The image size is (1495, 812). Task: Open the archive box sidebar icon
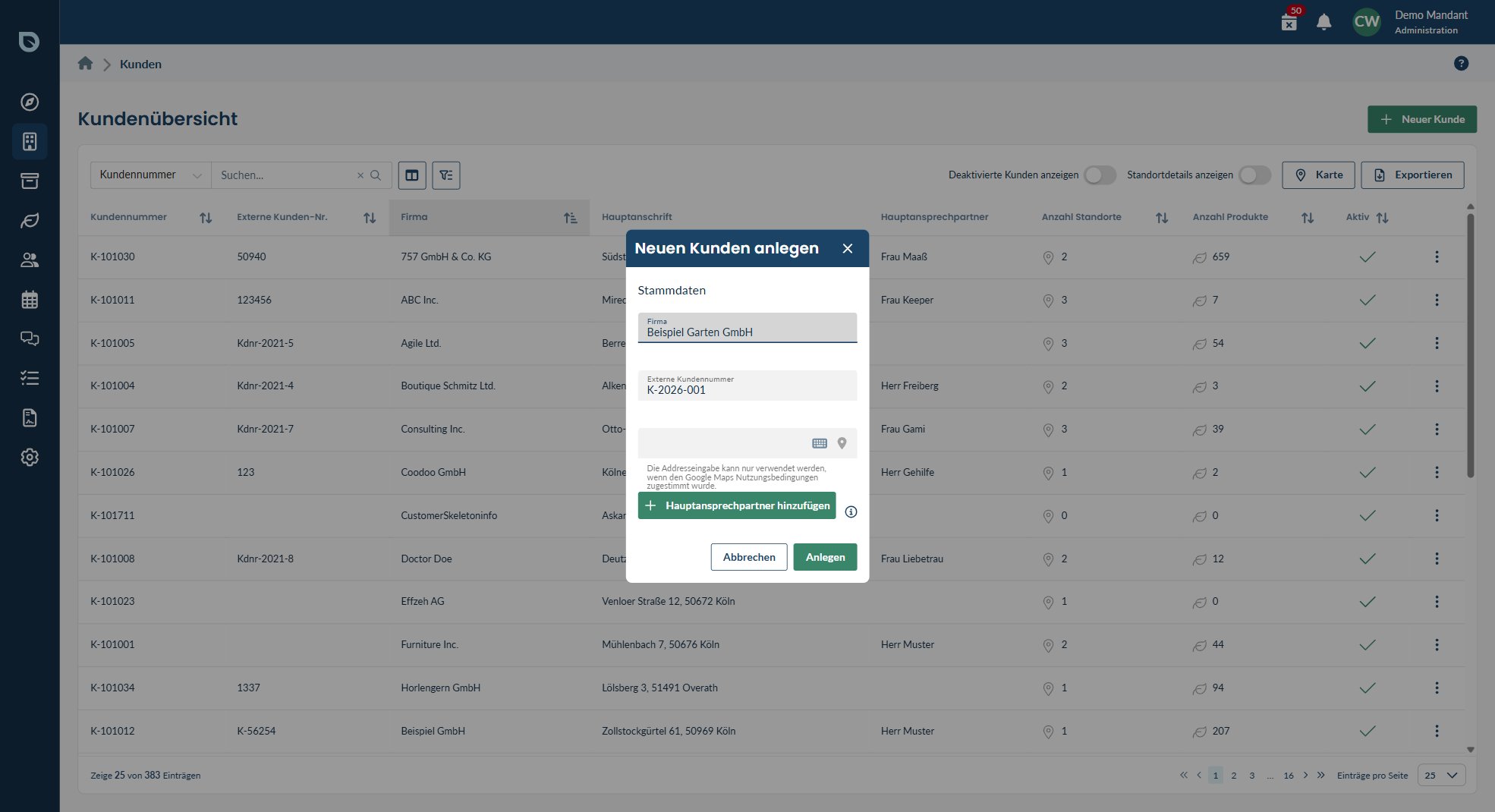[x=30, y=181]
